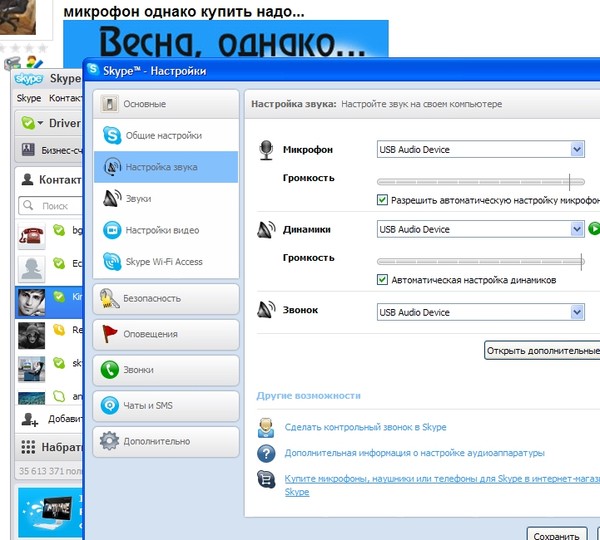Open the Звонок device dropdown
Viewport: 600px width, 540px height.
pos(481,312)
